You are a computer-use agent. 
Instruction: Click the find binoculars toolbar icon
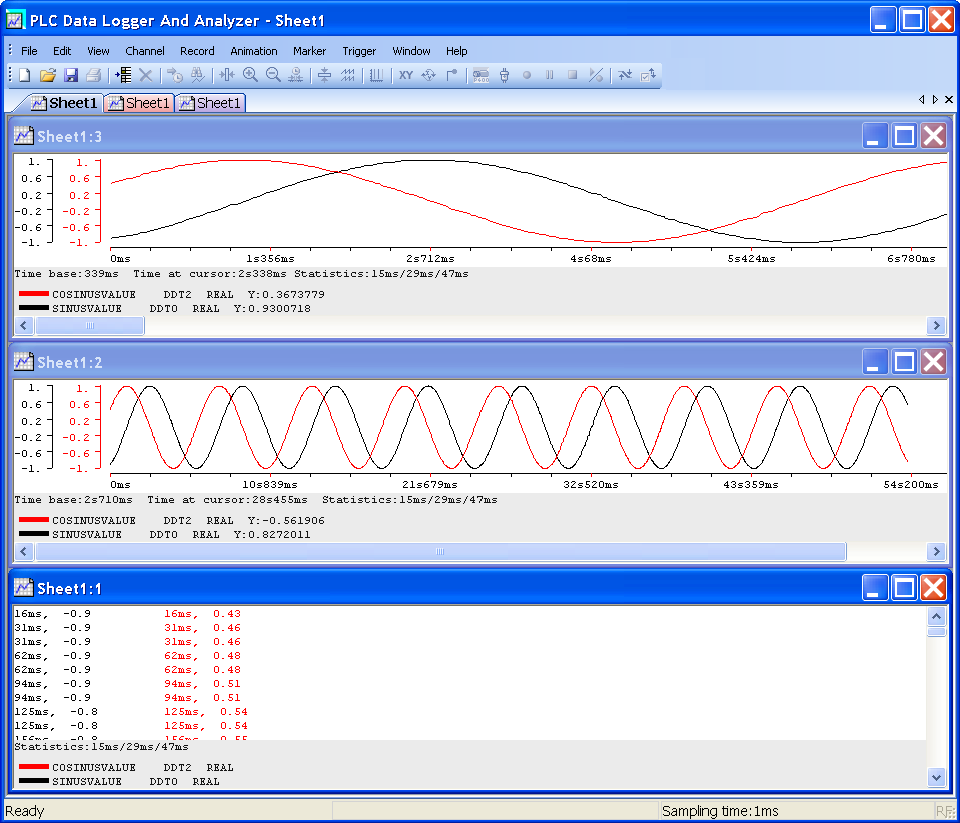coord(197,75)
